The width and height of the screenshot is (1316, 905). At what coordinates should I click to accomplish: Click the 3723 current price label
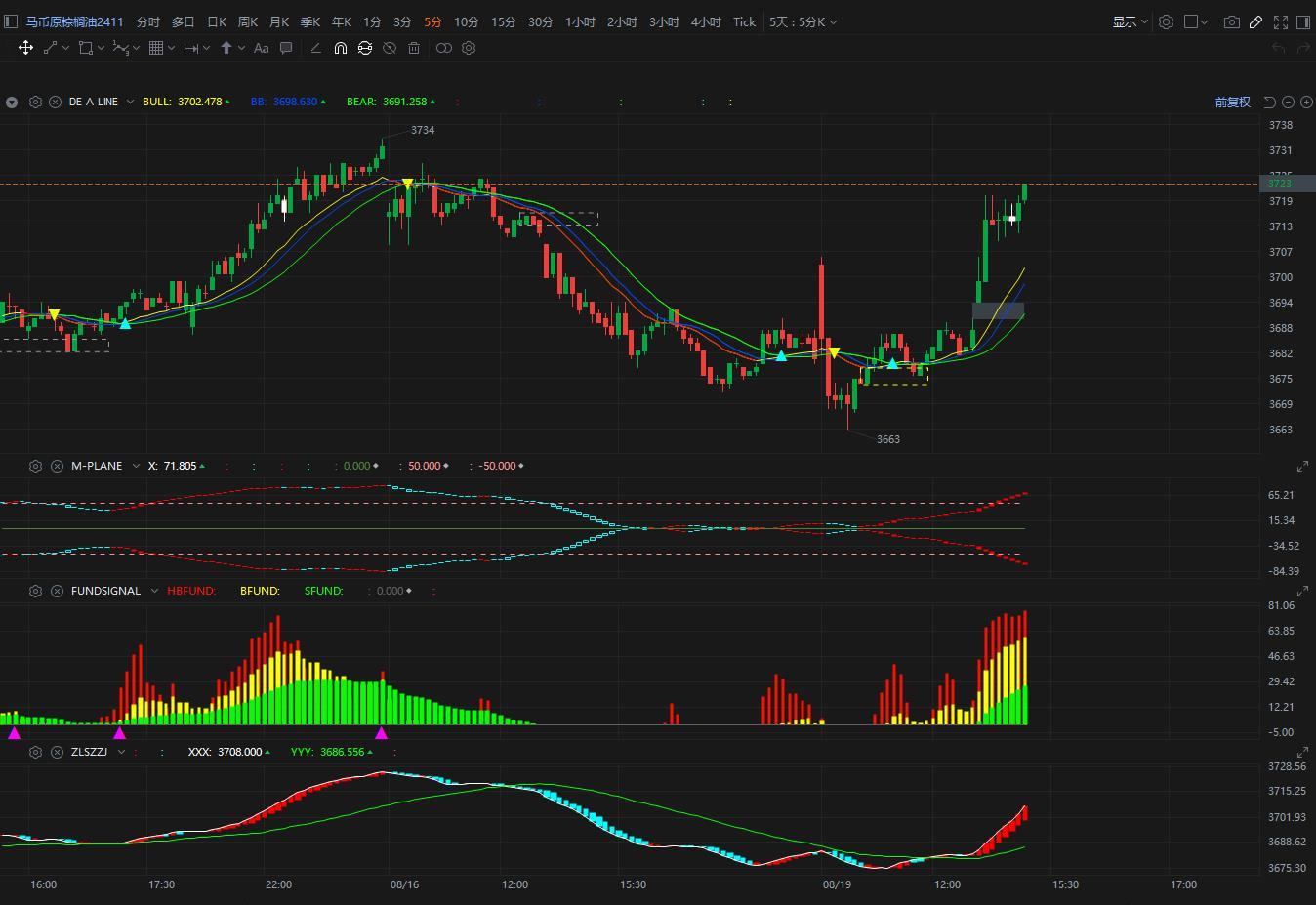pos(1287,184)
